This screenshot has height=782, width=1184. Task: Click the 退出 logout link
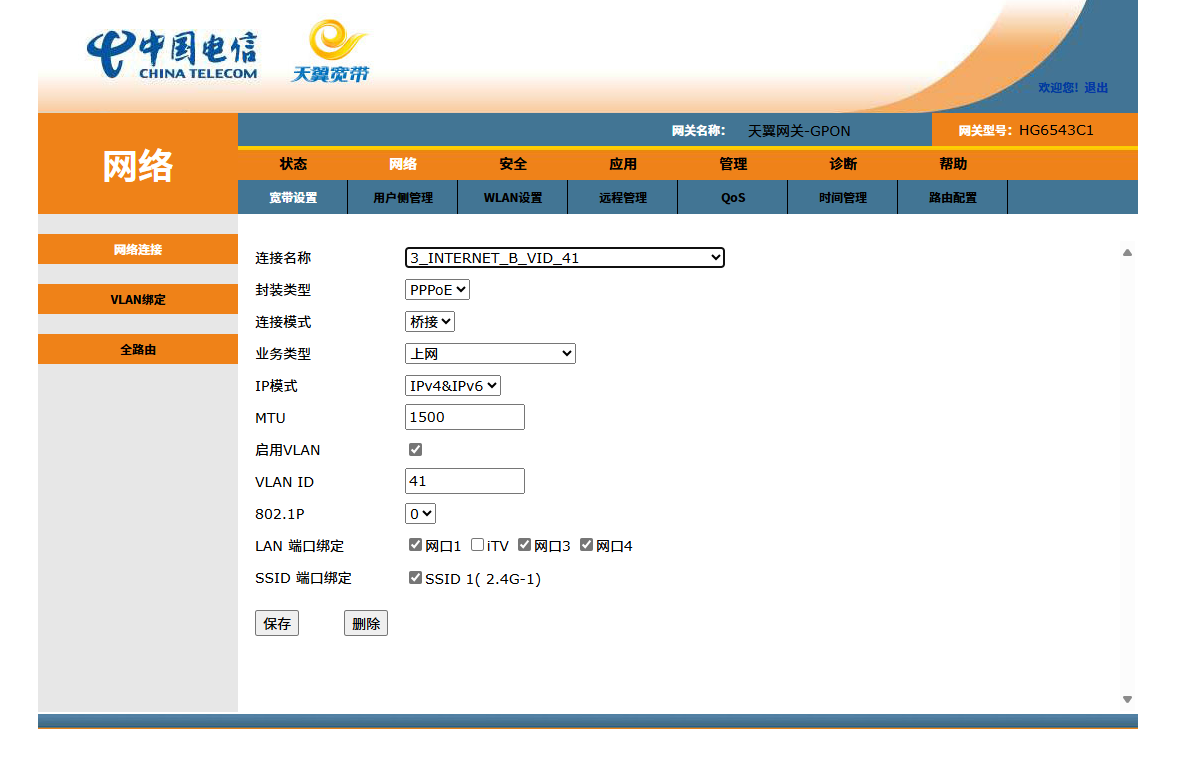[1096, 88]
